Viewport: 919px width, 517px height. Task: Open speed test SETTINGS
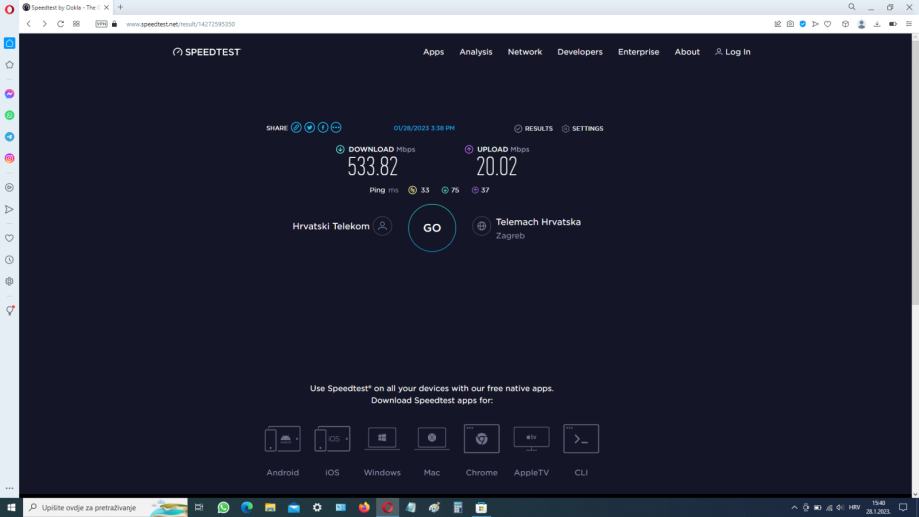(583, 128)
